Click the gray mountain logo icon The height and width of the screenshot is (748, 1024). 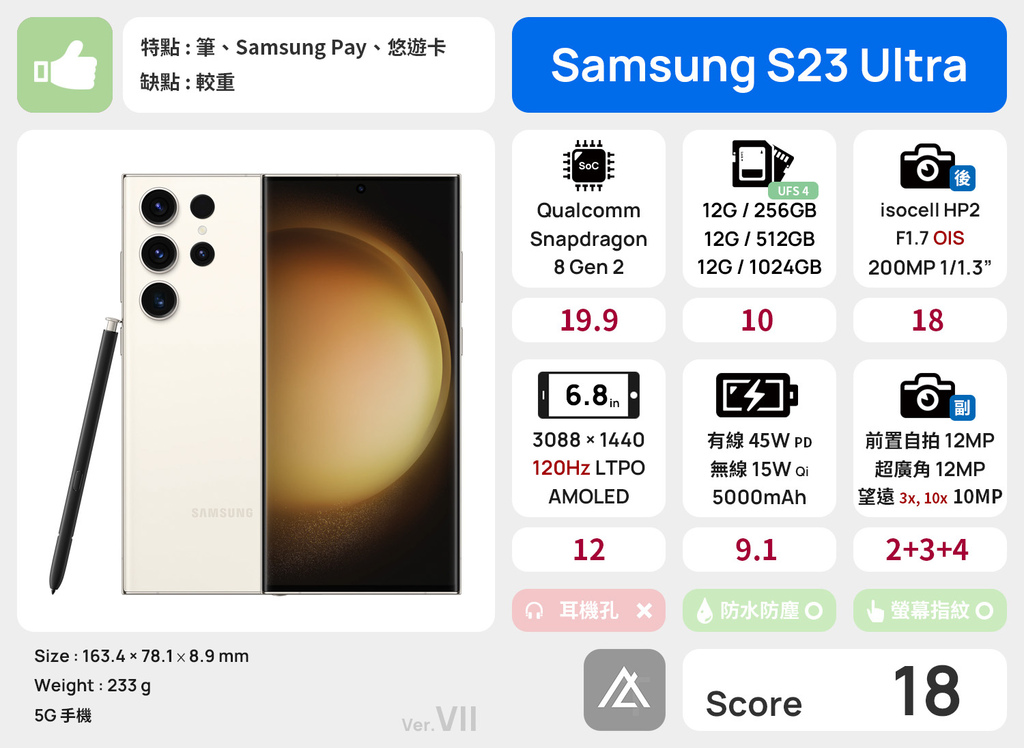tap(624, 690)
